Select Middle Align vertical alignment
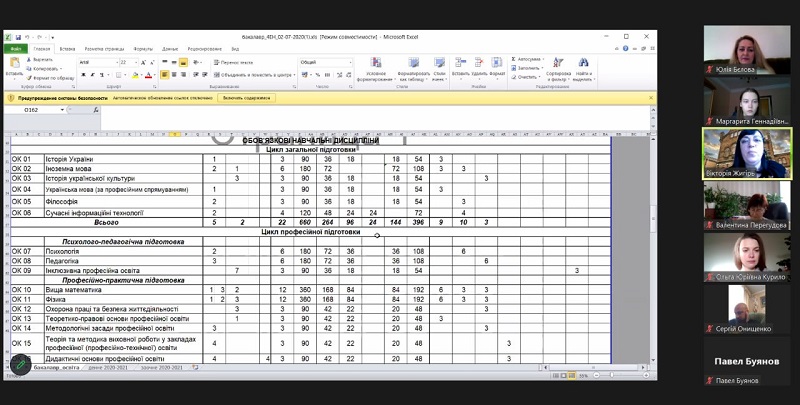The width and height of the screenshot is (800, 405). [174, 63]
